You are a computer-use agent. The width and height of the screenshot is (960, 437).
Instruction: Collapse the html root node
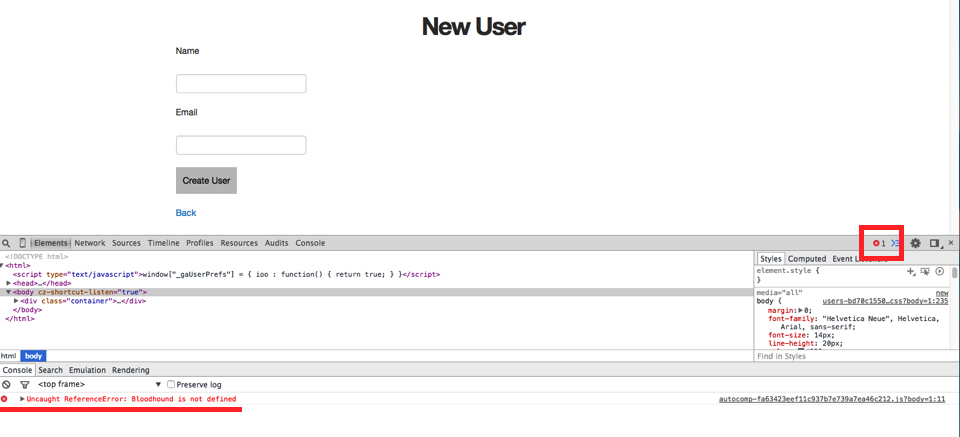(x=2, y=266)
